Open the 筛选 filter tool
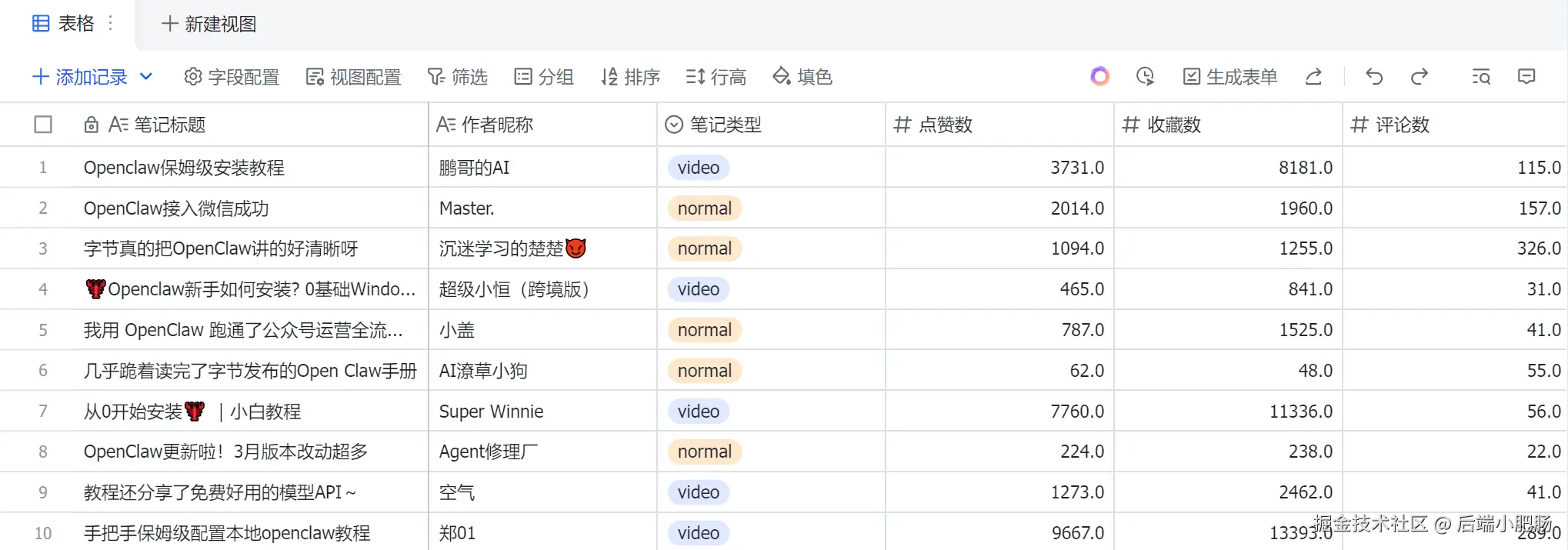The height and width of the screenshot is (550, 1568). click(x=458, y=77)
